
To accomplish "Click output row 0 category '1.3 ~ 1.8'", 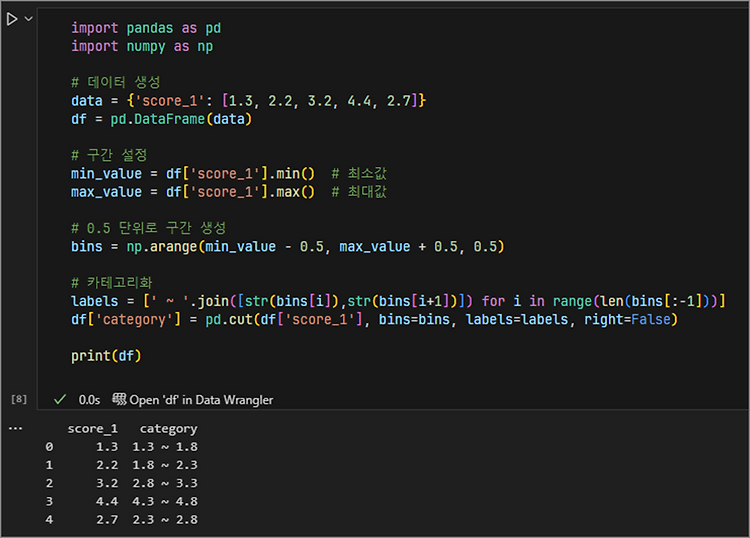I will click(165, 447).
